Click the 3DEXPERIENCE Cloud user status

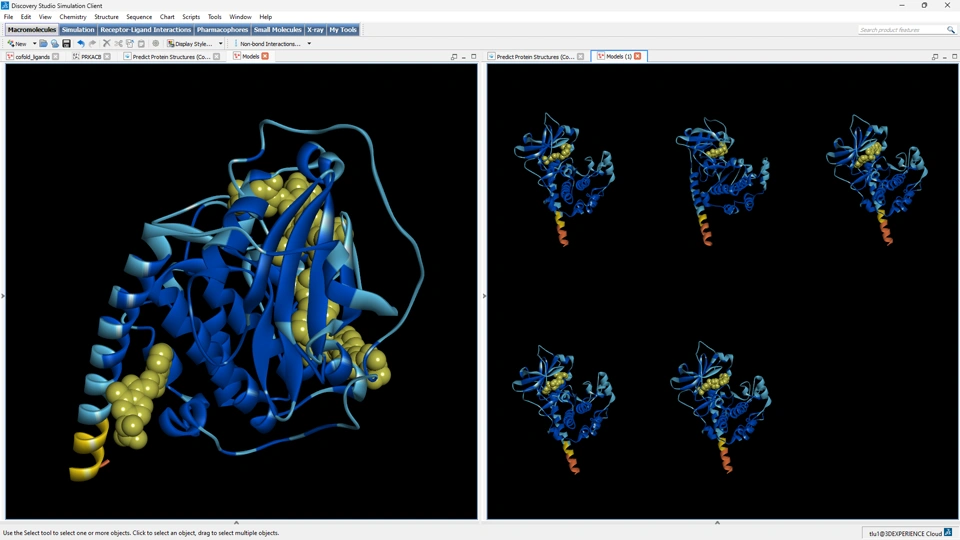click(906, 533)
